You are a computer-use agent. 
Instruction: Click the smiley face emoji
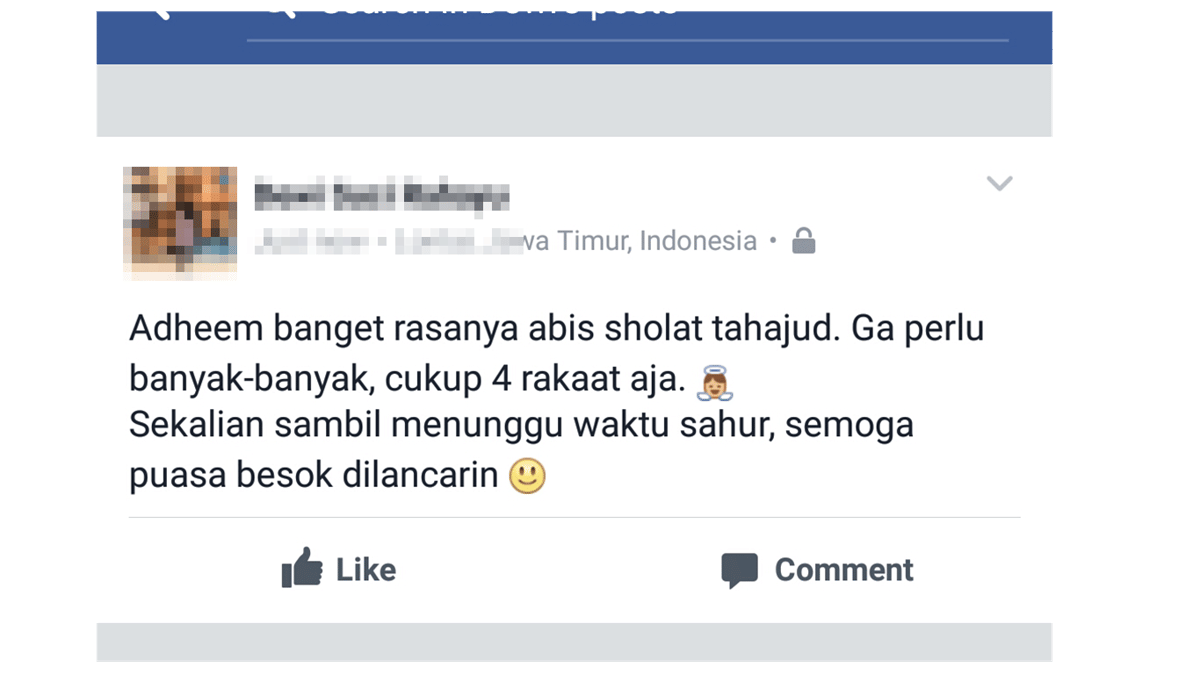click(x=527, y=475)
